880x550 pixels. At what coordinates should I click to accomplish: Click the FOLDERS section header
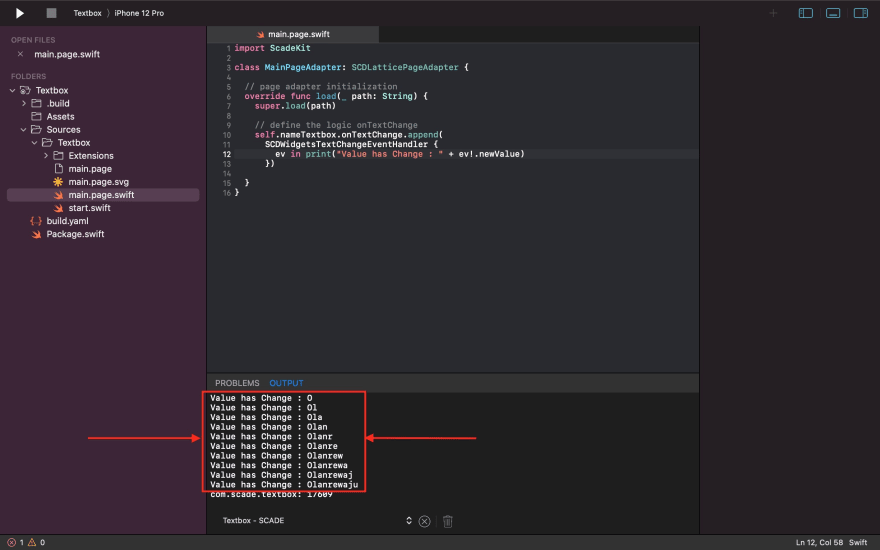(29, 76)
